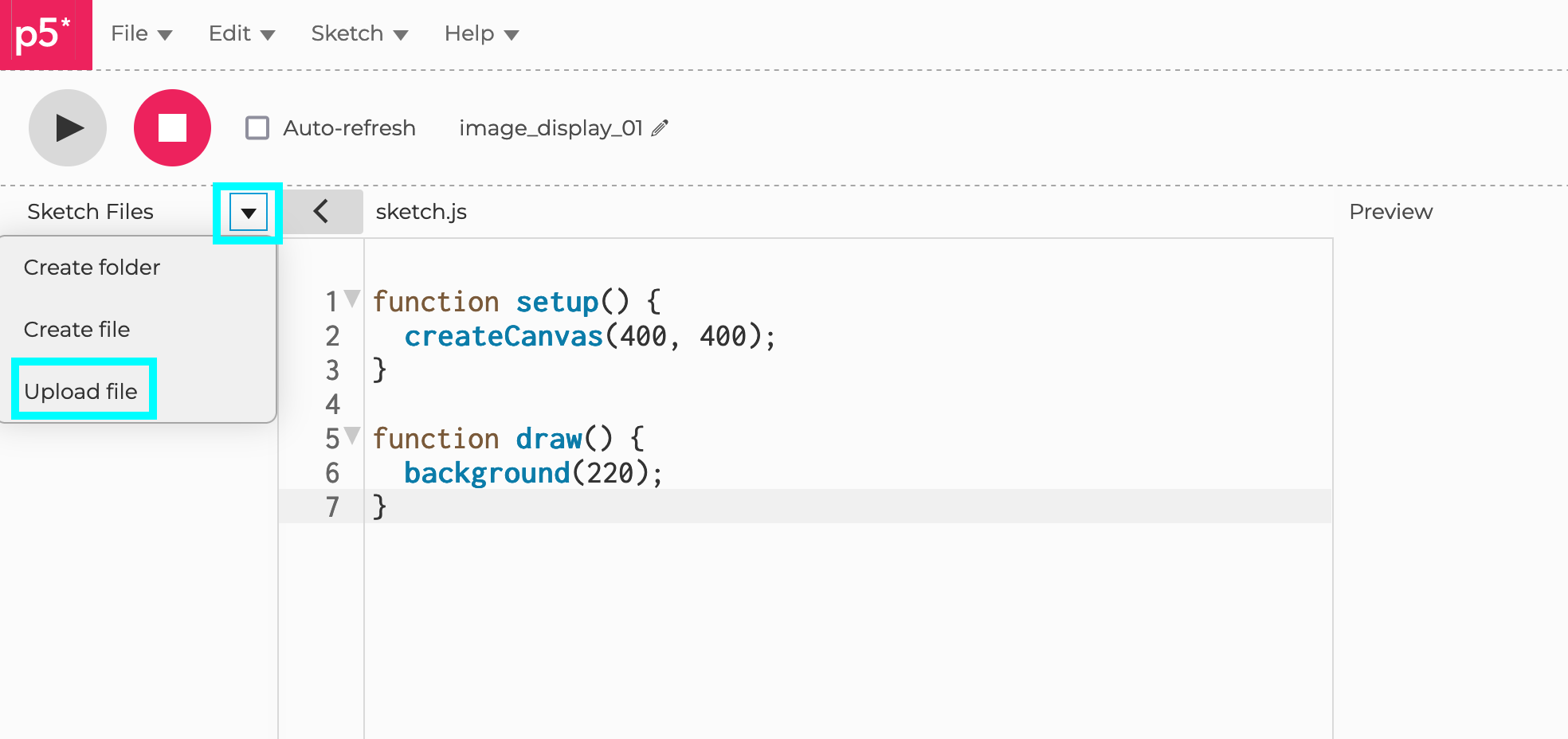Toggle the Sketch Files dropdown arrow
This screenshot has height=739, width=1568.
249,213
